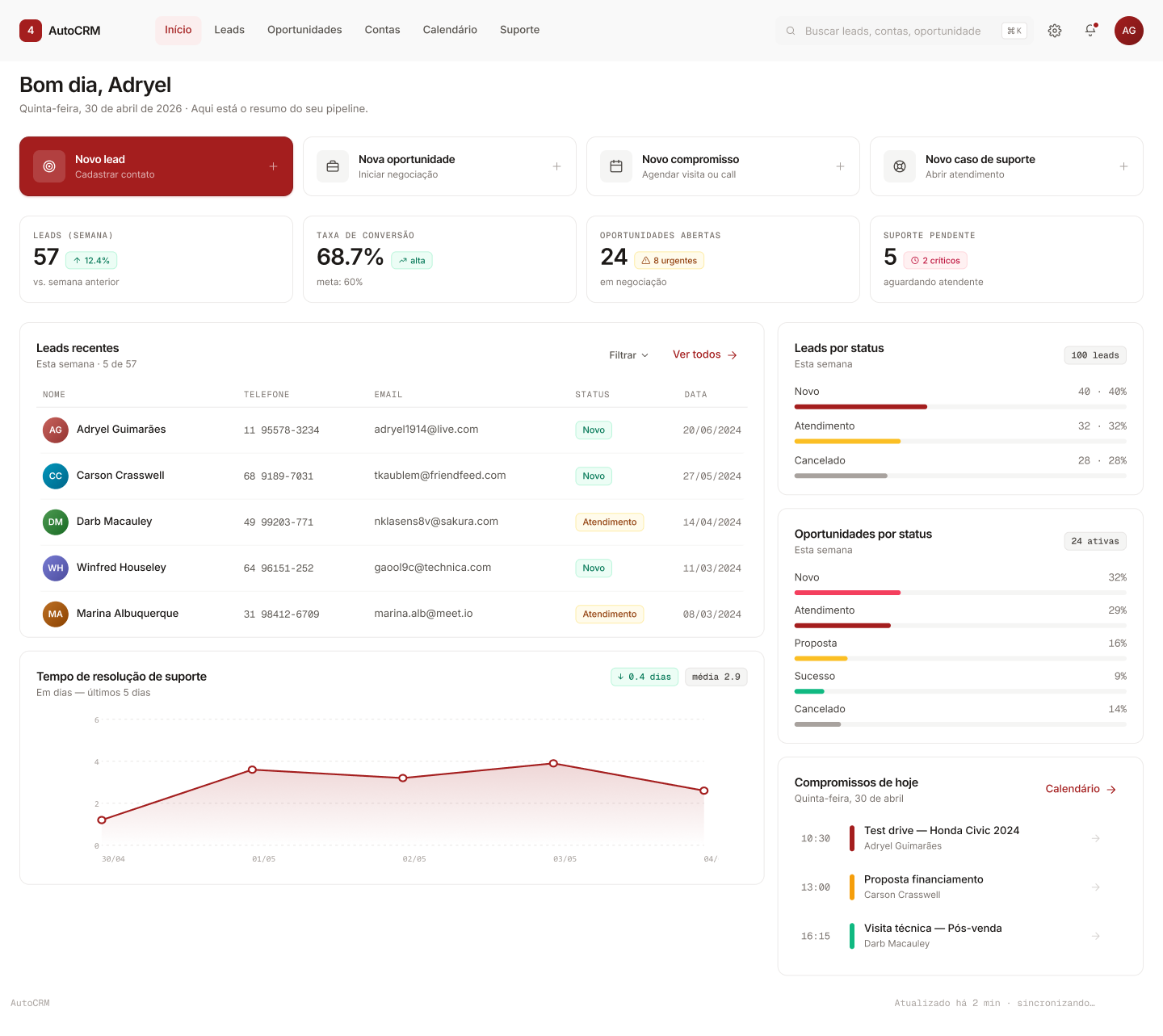This screenshot has height=1036, width=1163.
Task: Click Nova oportunidade card title
Action: pos(406,160)
